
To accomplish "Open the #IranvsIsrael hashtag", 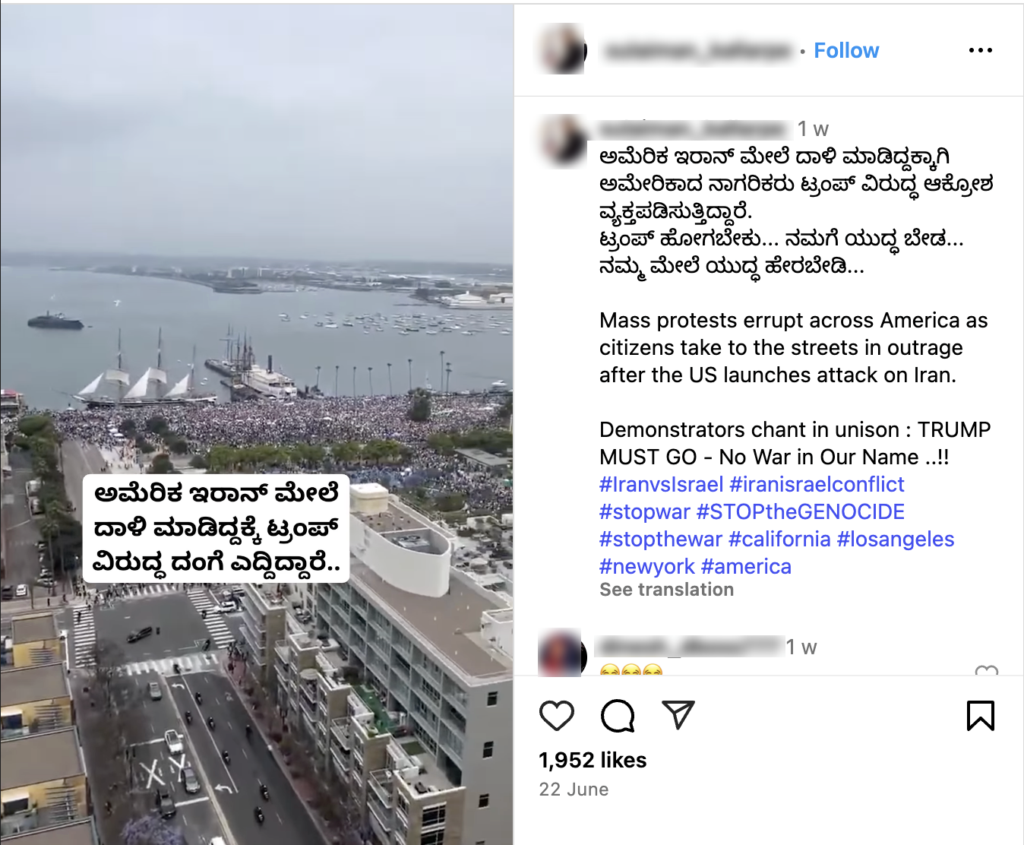I will 661,484.
